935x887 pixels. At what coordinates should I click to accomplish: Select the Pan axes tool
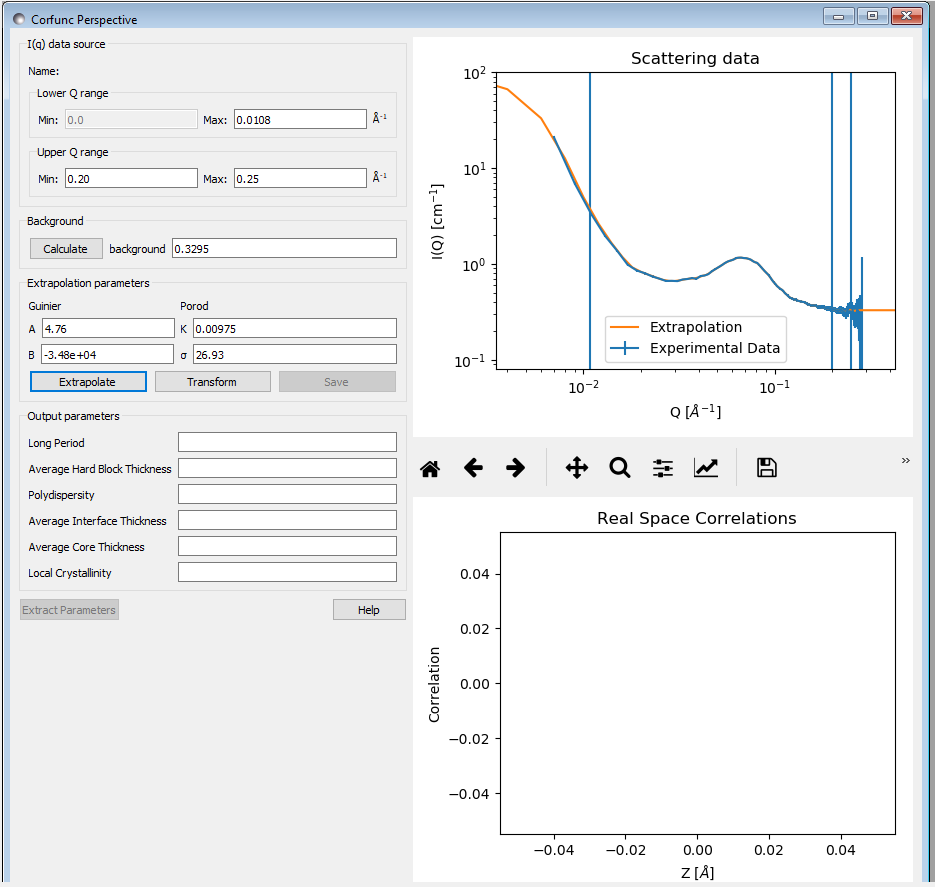[577, 468]
